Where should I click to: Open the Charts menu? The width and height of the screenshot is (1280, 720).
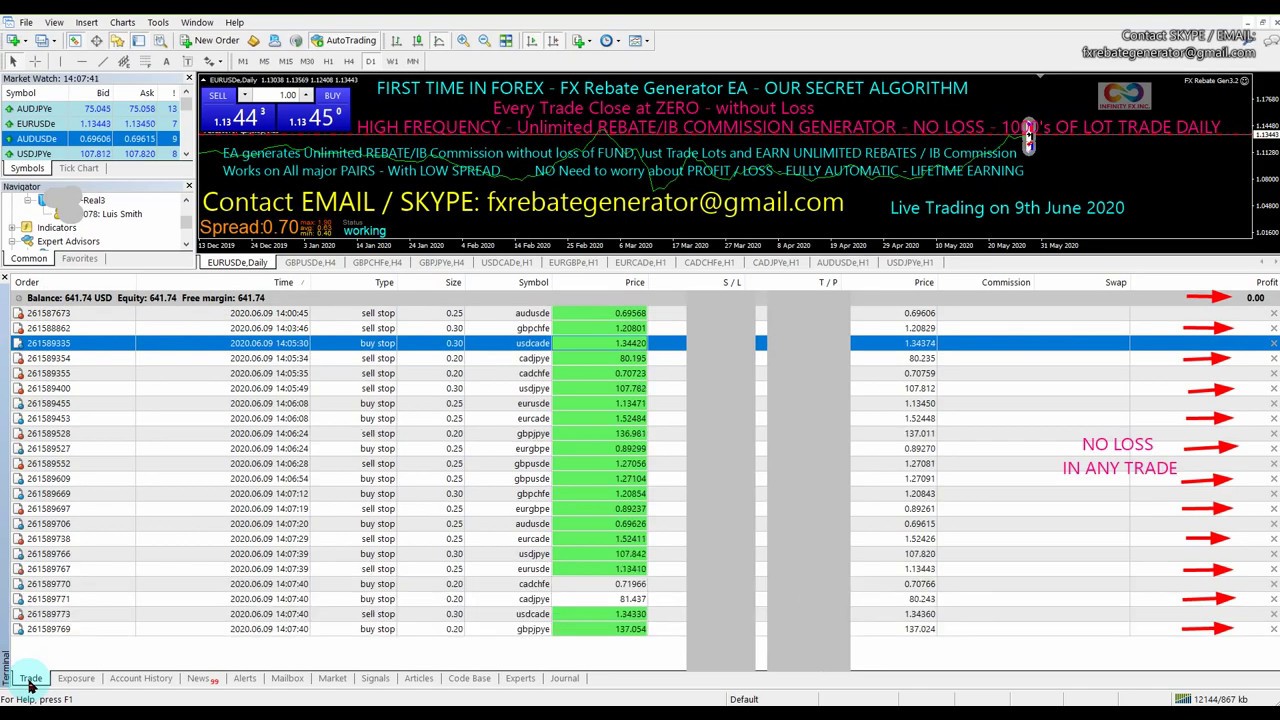[x=122, y=22]
